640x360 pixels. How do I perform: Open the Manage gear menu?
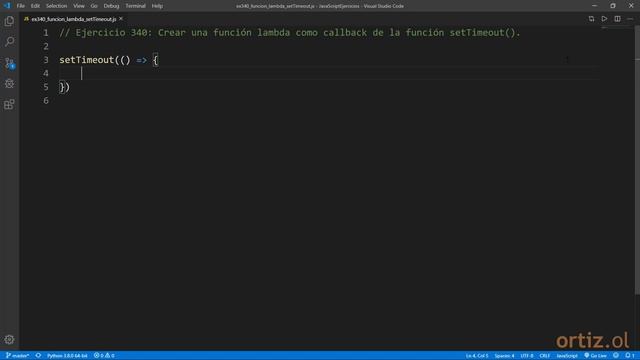[9, 340]
